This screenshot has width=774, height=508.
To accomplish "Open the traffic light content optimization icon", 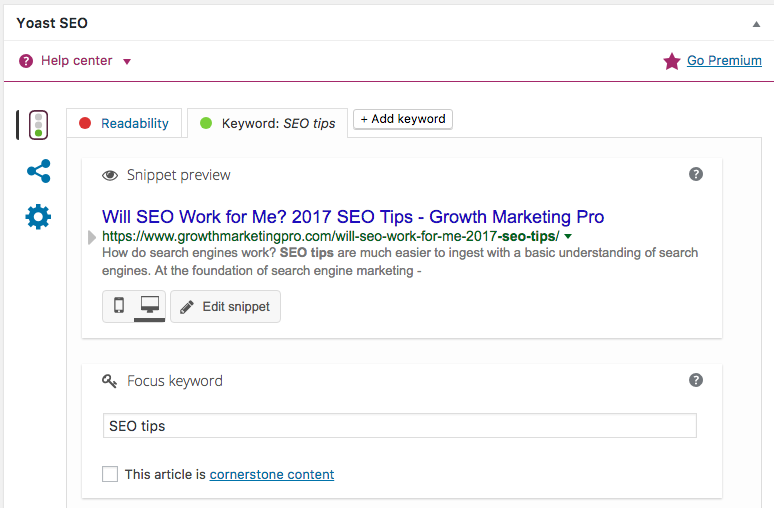I will pos(39,125).
